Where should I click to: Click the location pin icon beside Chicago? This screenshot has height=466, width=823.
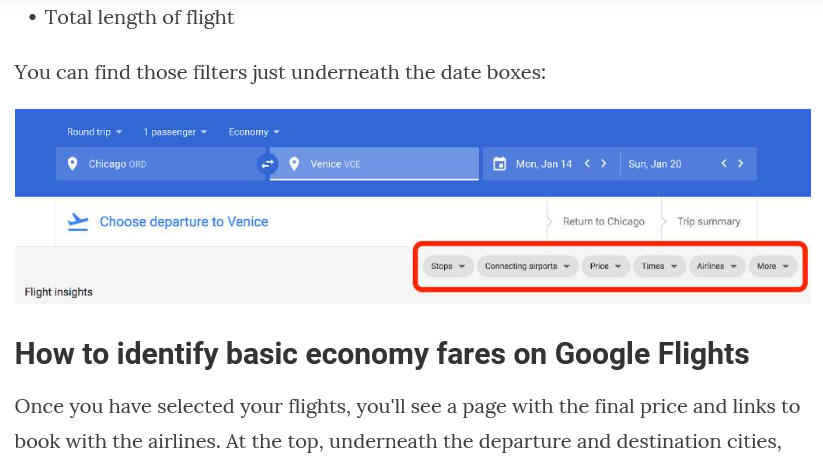click(x=73, y=164)
